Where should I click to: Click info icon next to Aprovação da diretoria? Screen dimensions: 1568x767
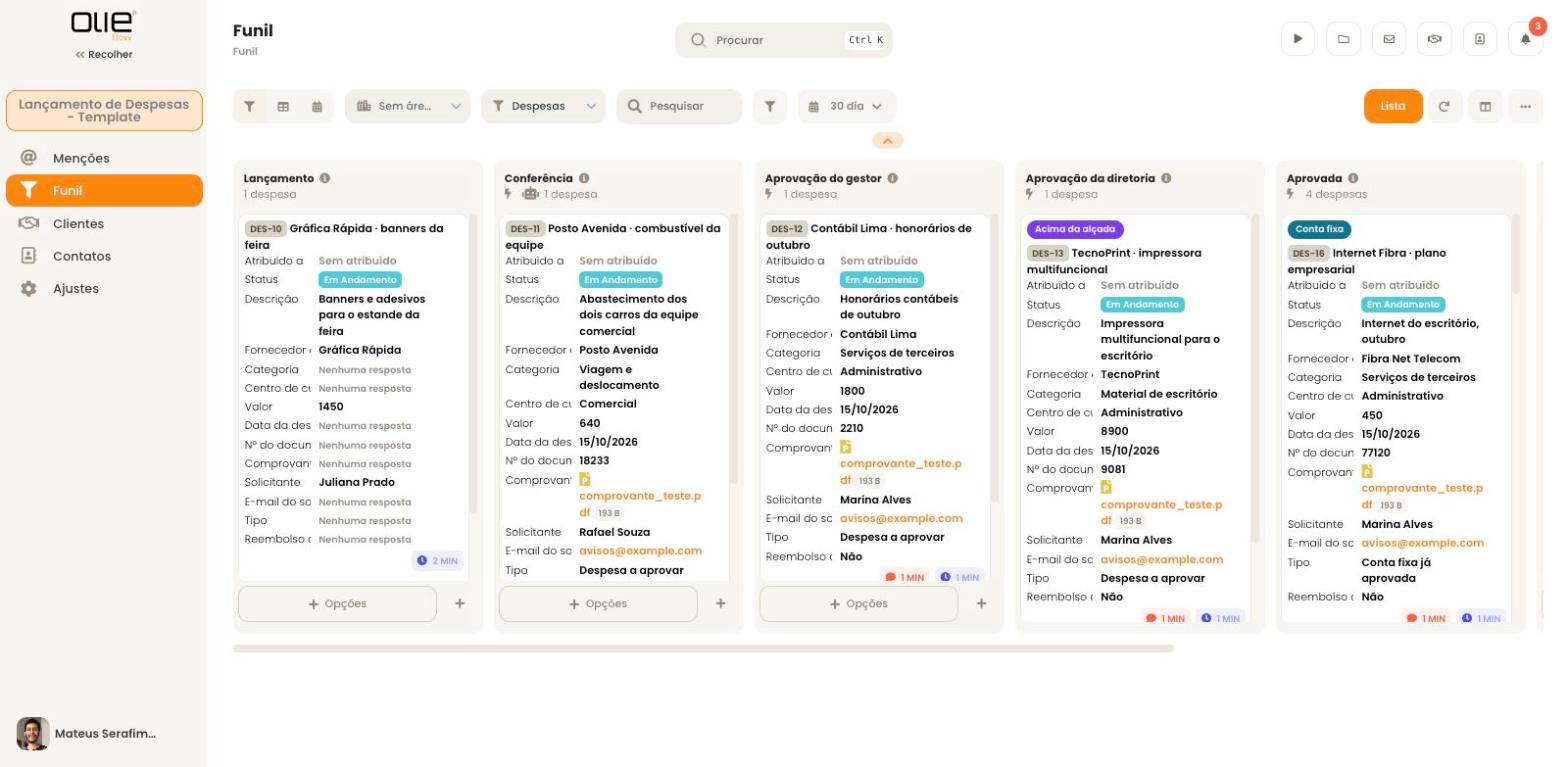(1166, 178)
